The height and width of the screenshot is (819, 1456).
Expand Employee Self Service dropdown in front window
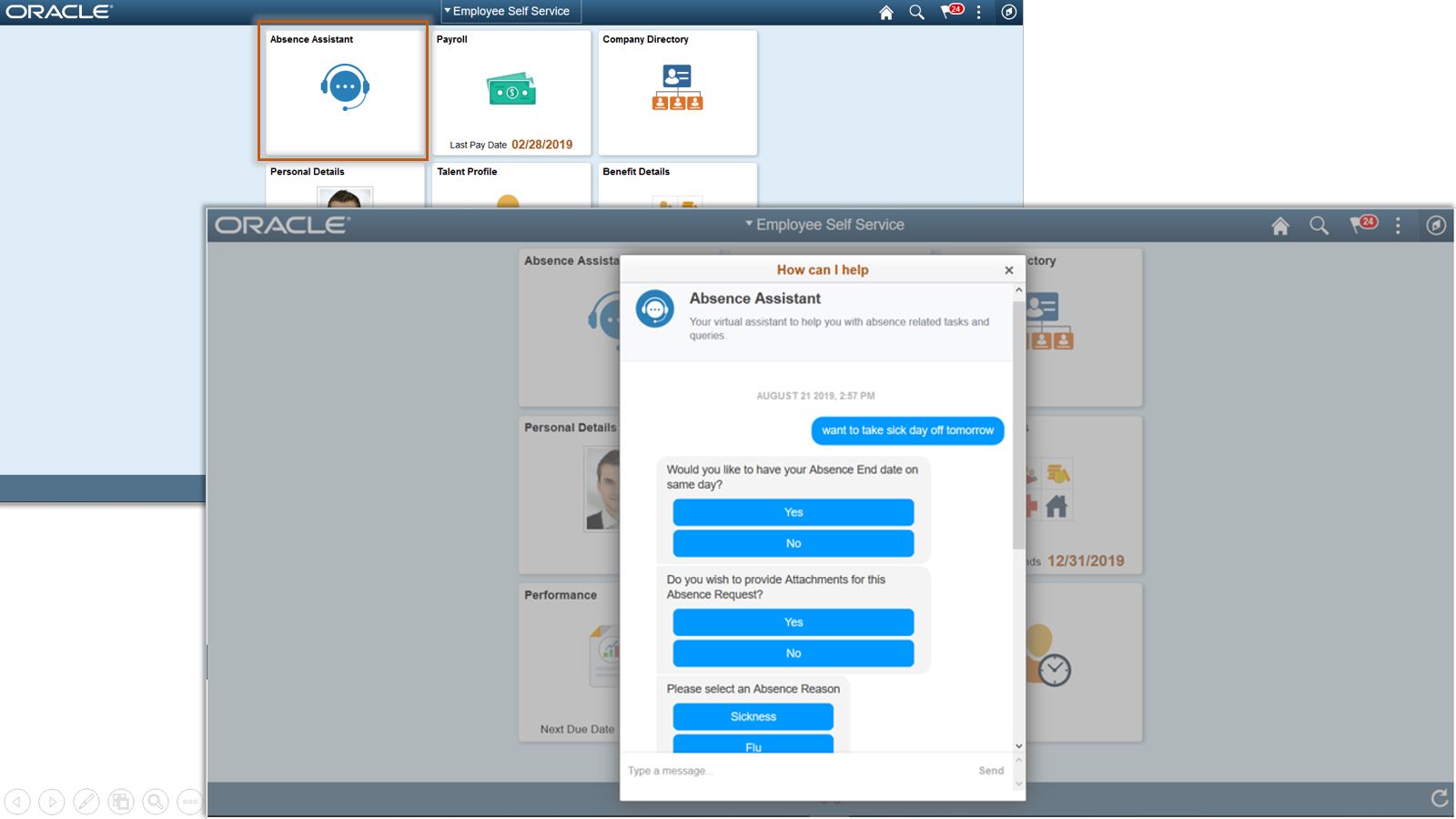[x=824, y=225]
